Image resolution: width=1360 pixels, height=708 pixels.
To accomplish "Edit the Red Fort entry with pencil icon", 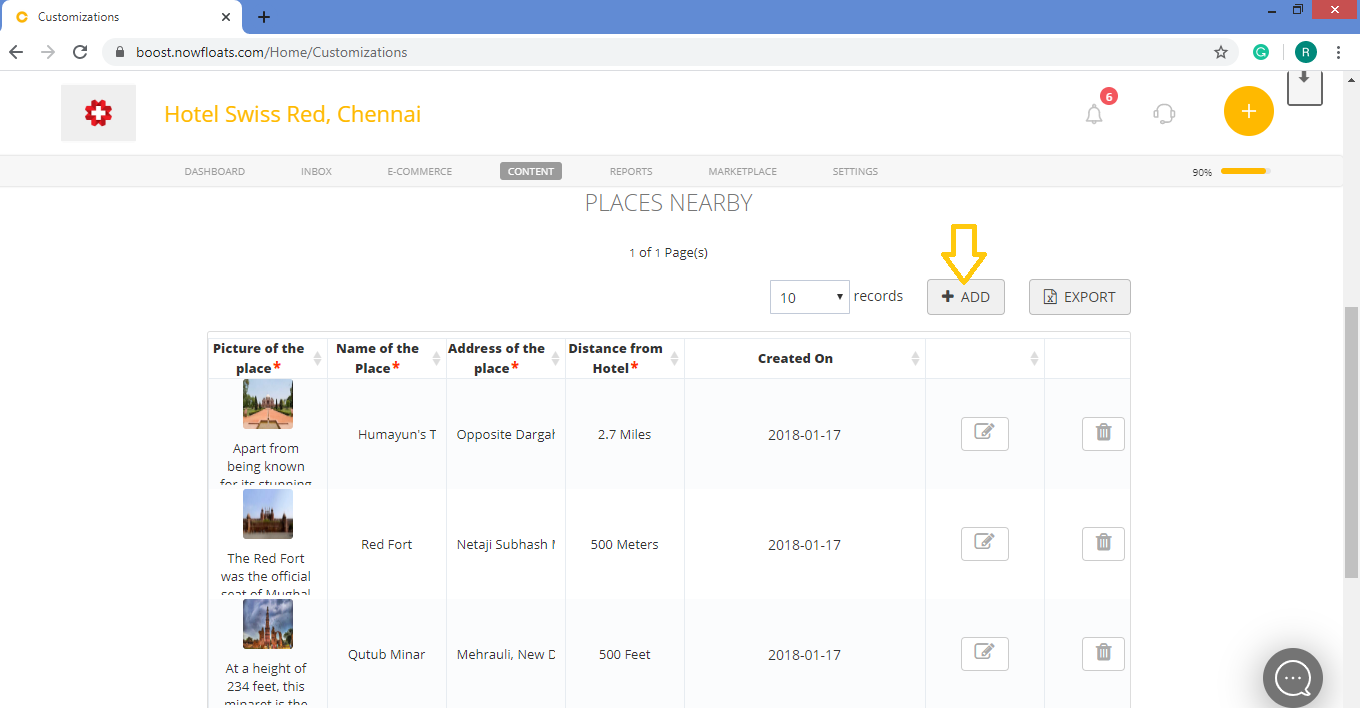I will click(x=984, y=543).
